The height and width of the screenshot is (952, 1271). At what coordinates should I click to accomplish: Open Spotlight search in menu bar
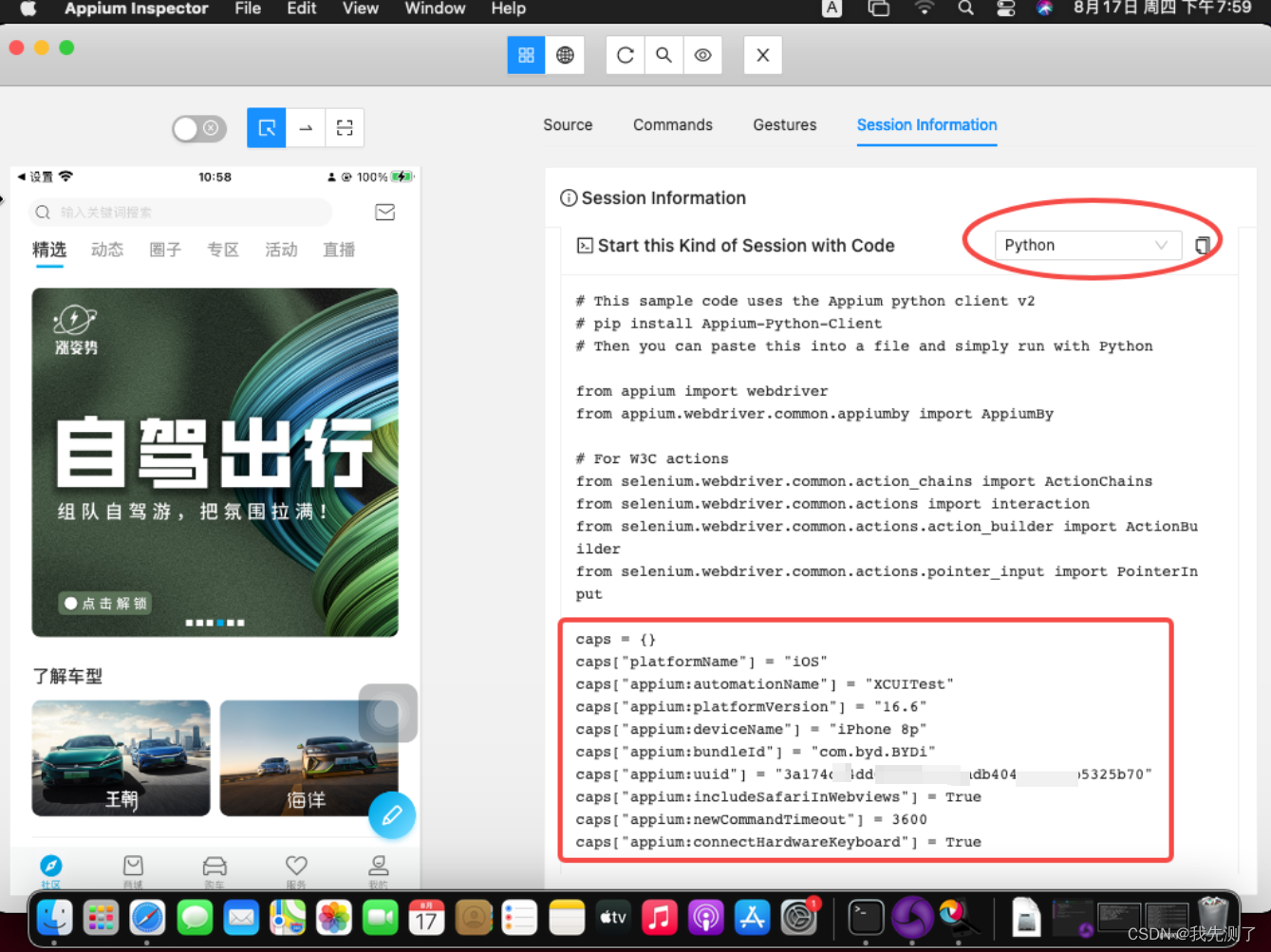click(965, 9)
